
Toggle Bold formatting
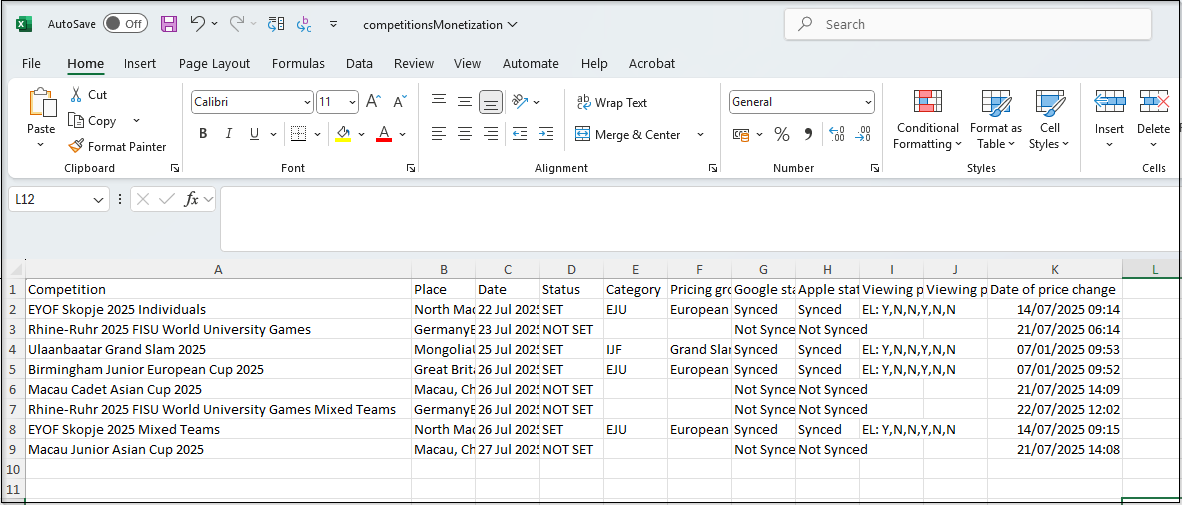tap(203, 134)
